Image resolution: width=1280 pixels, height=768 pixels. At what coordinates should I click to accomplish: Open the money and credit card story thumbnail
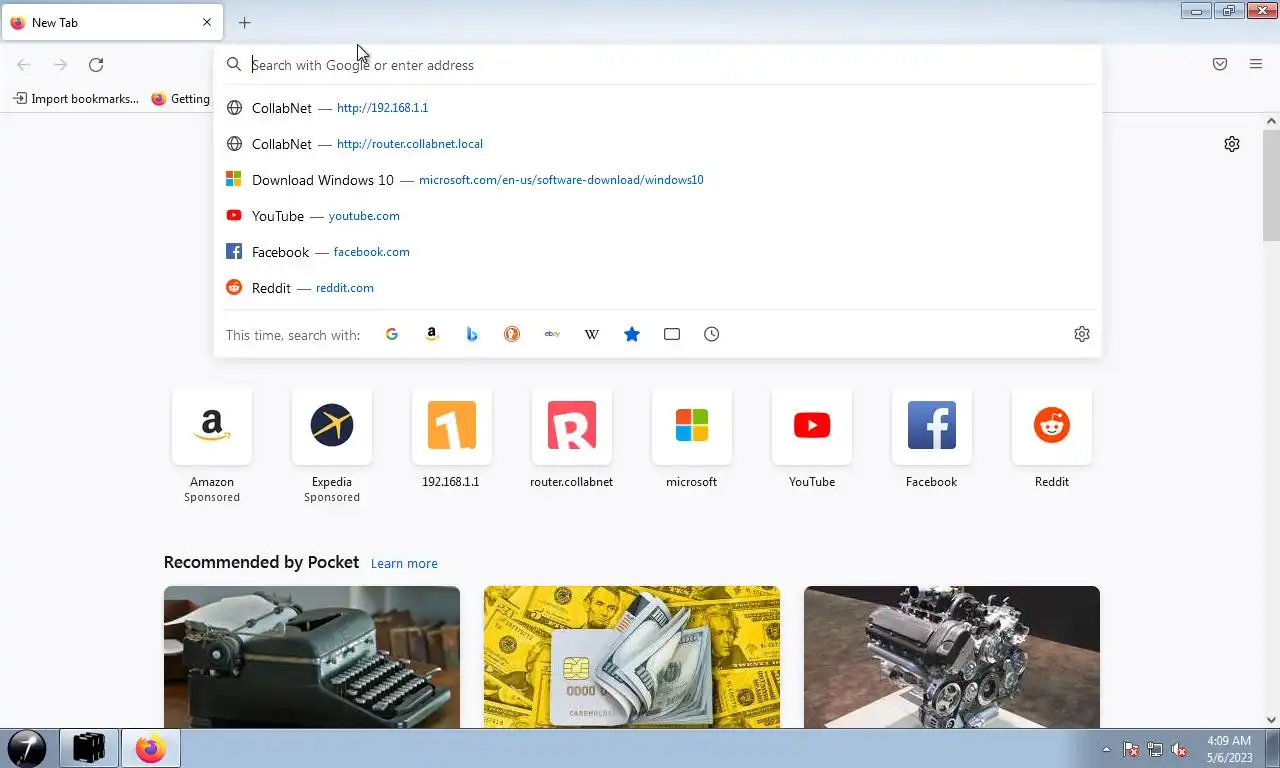coord(632,657)
